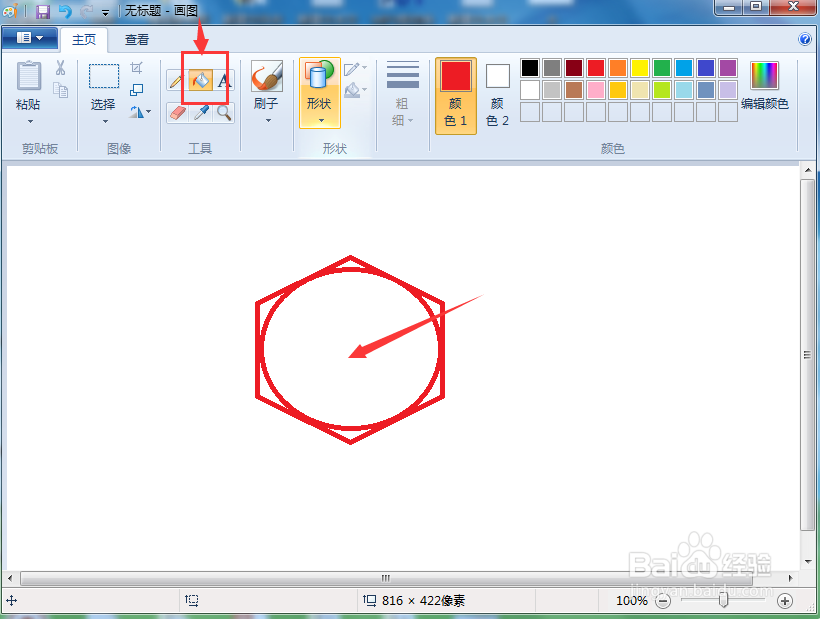The height and width of the screenshot is (619, 820).
Task: Choose the orange color swatch
Action: (x=618, y=68)
